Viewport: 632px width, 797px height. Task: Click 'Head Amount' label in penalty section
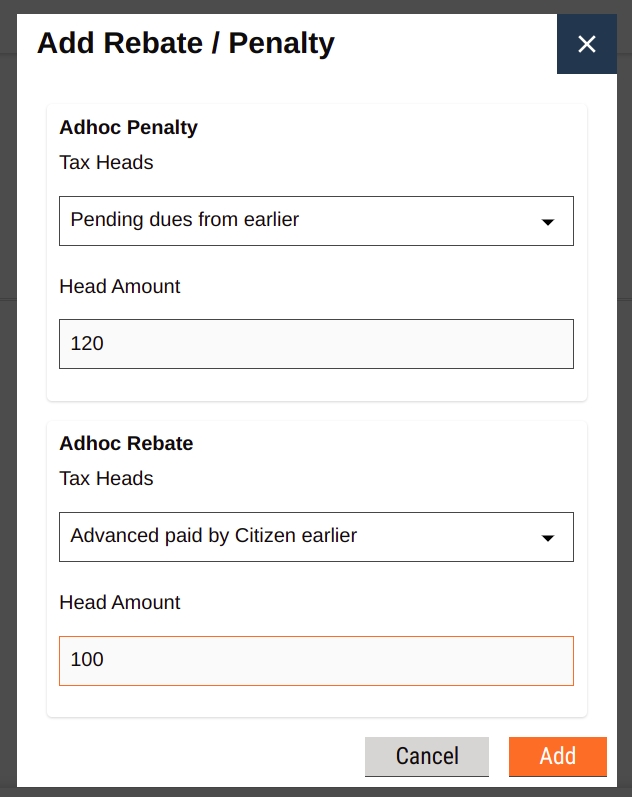pyautogui.click(x=120, y=286)
